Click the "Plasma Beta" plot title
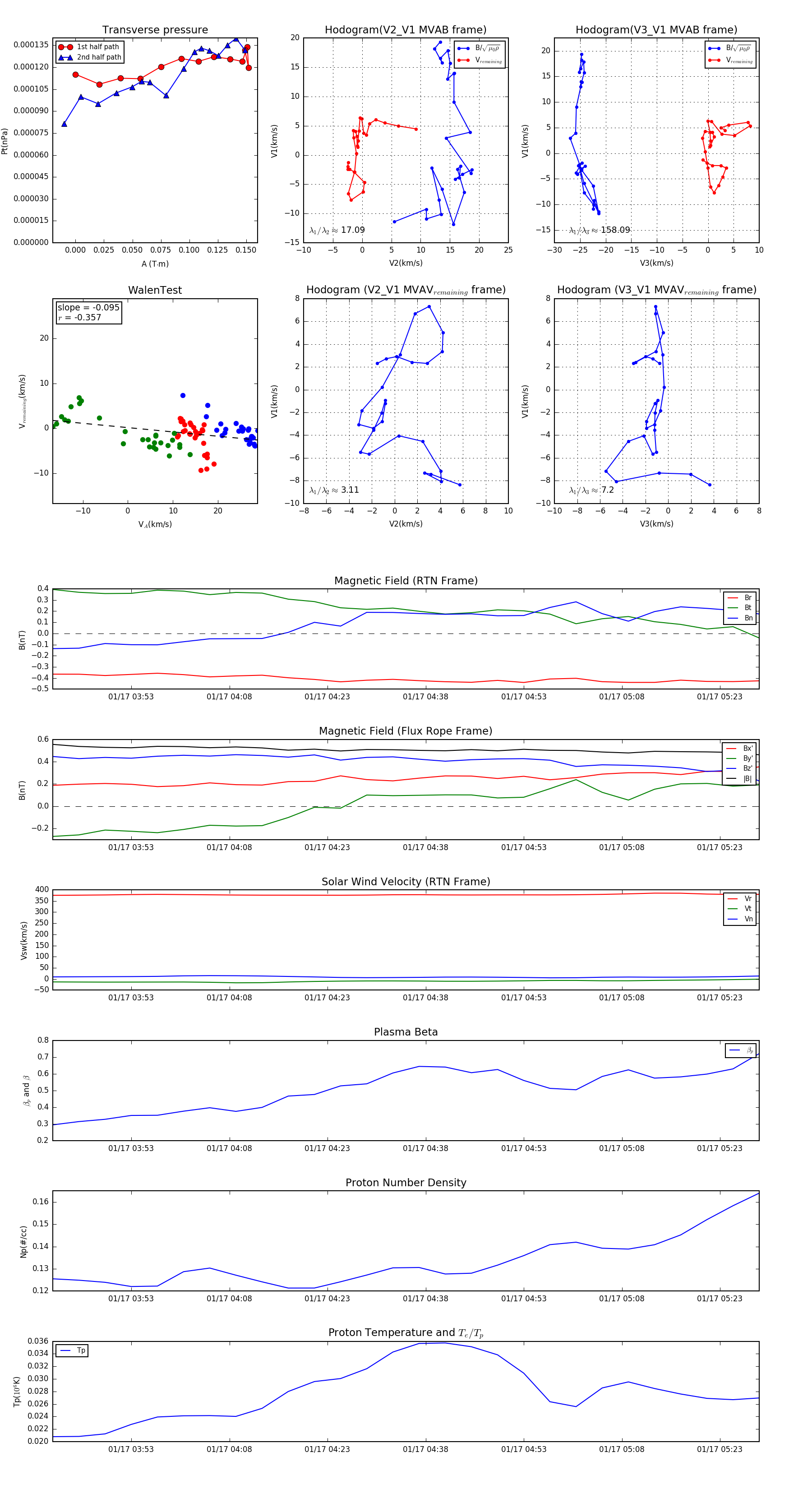Screen dimensions: 812x1489 (x=406, y=1032)
